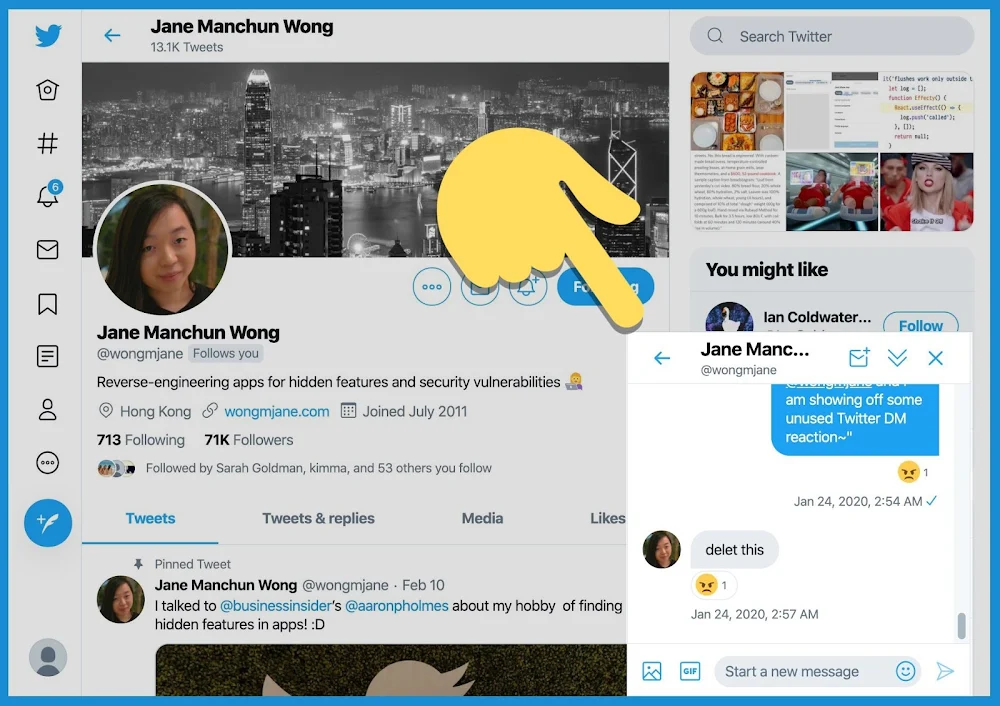The height and width of the screenshot is (706, 1000).
Task: Open code snippet image in media grid
Action: (927, 110)
